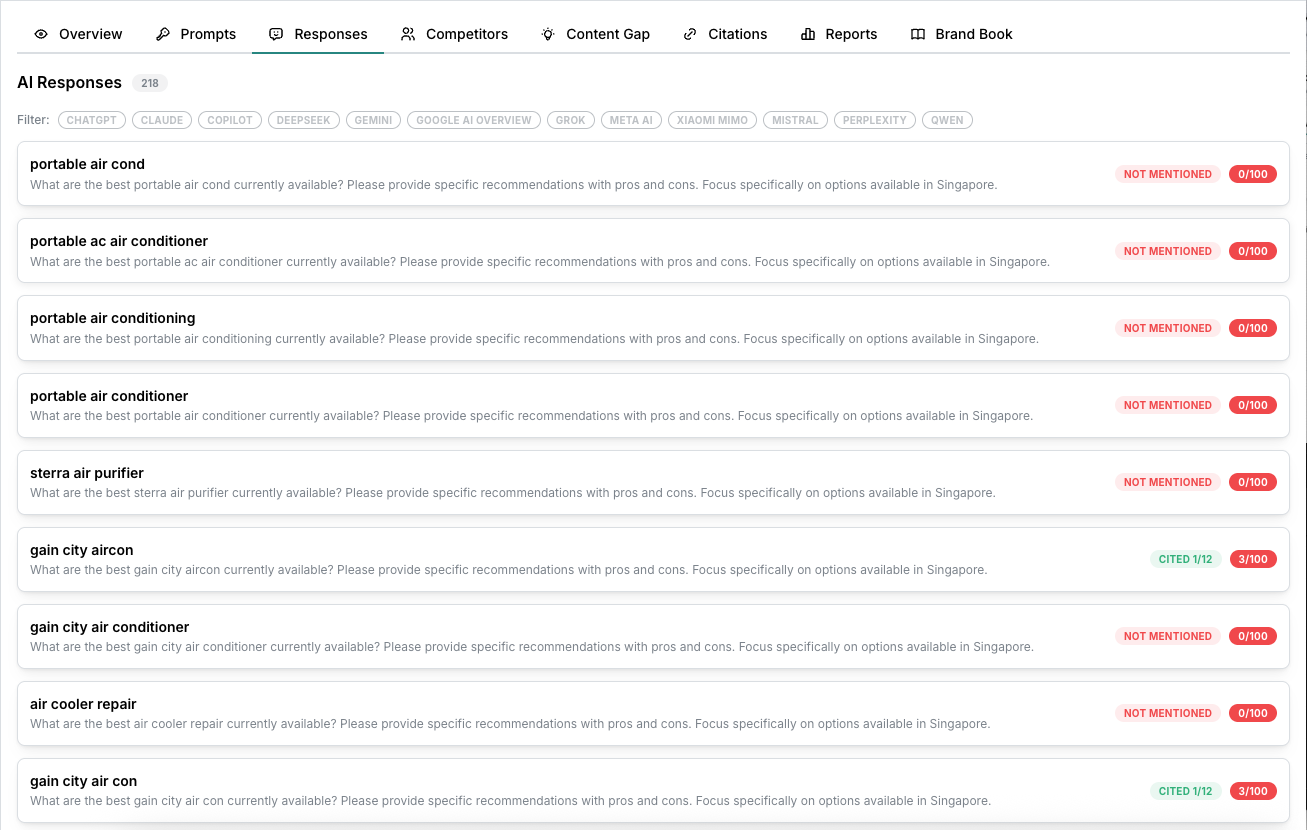
Task: Toggle the PERPLEXITY filter chip
Action: pyautogui.click(x=874, y=120)
